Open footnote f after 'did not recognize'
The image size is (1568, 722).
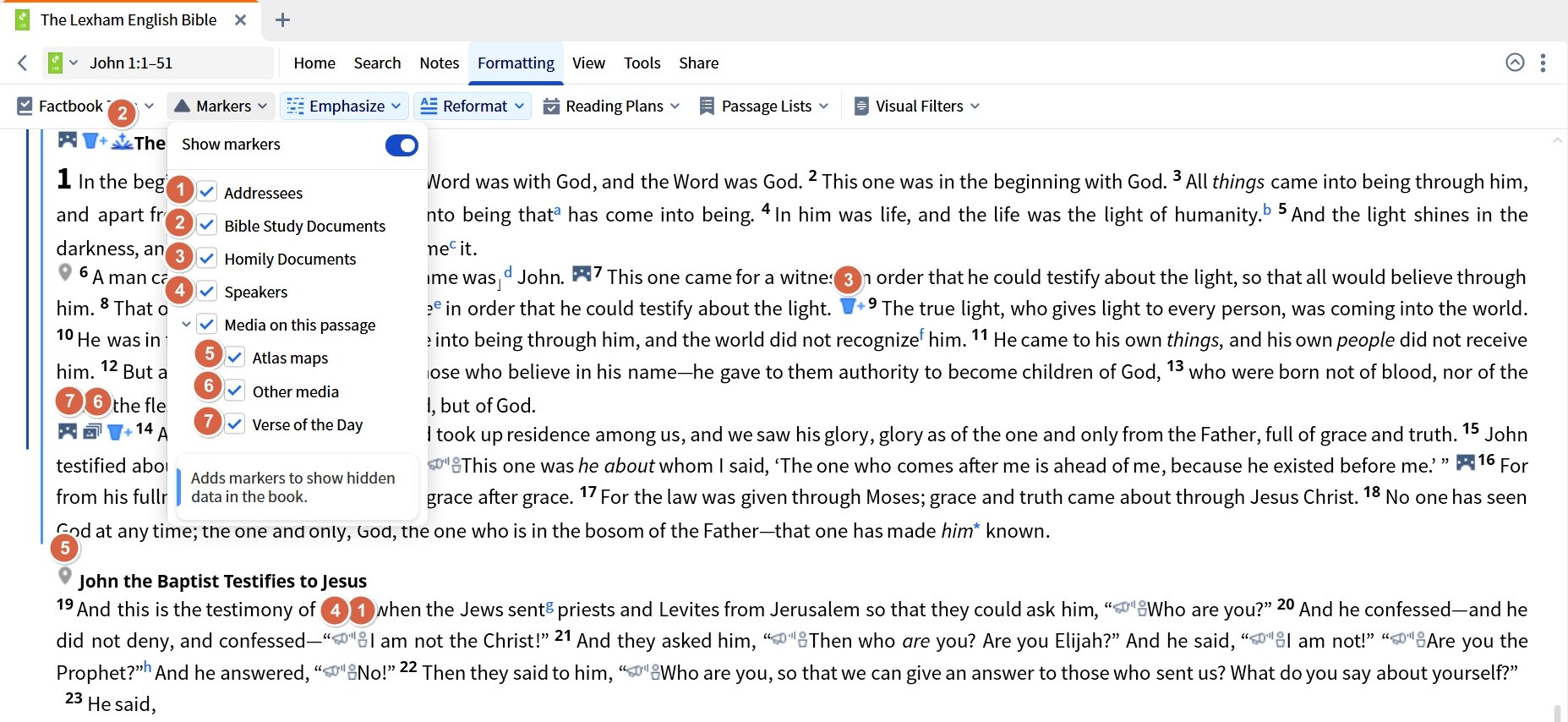(x=922, y=333)
